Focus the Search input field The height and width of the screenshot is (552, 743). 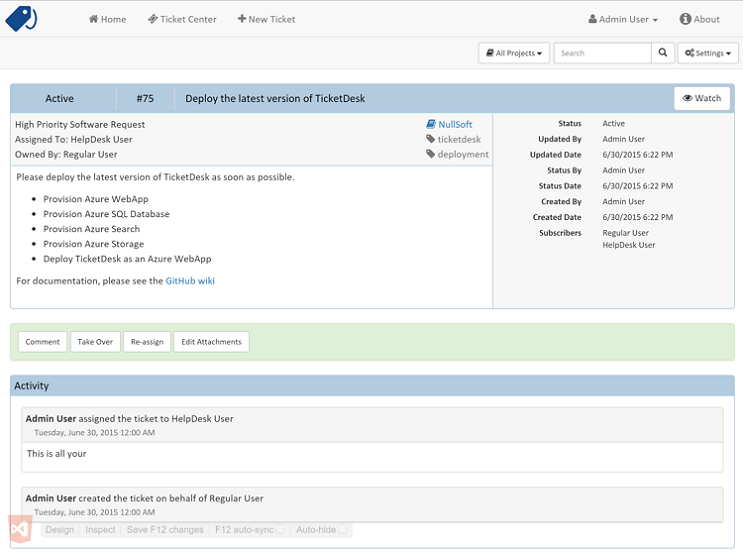coord(603,53)
